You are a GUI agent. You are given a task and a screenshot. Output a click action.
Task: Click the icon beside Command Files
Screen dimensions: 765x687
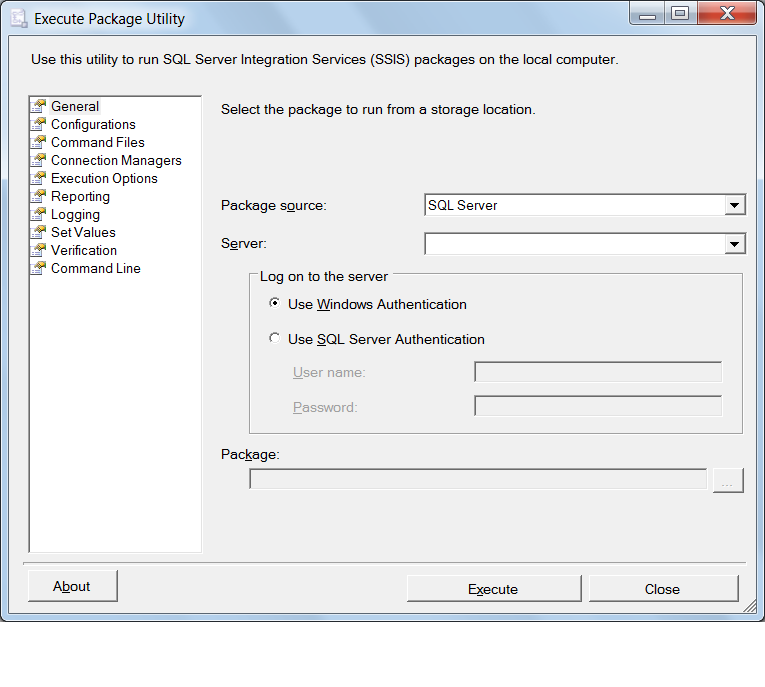click(39, 142)
